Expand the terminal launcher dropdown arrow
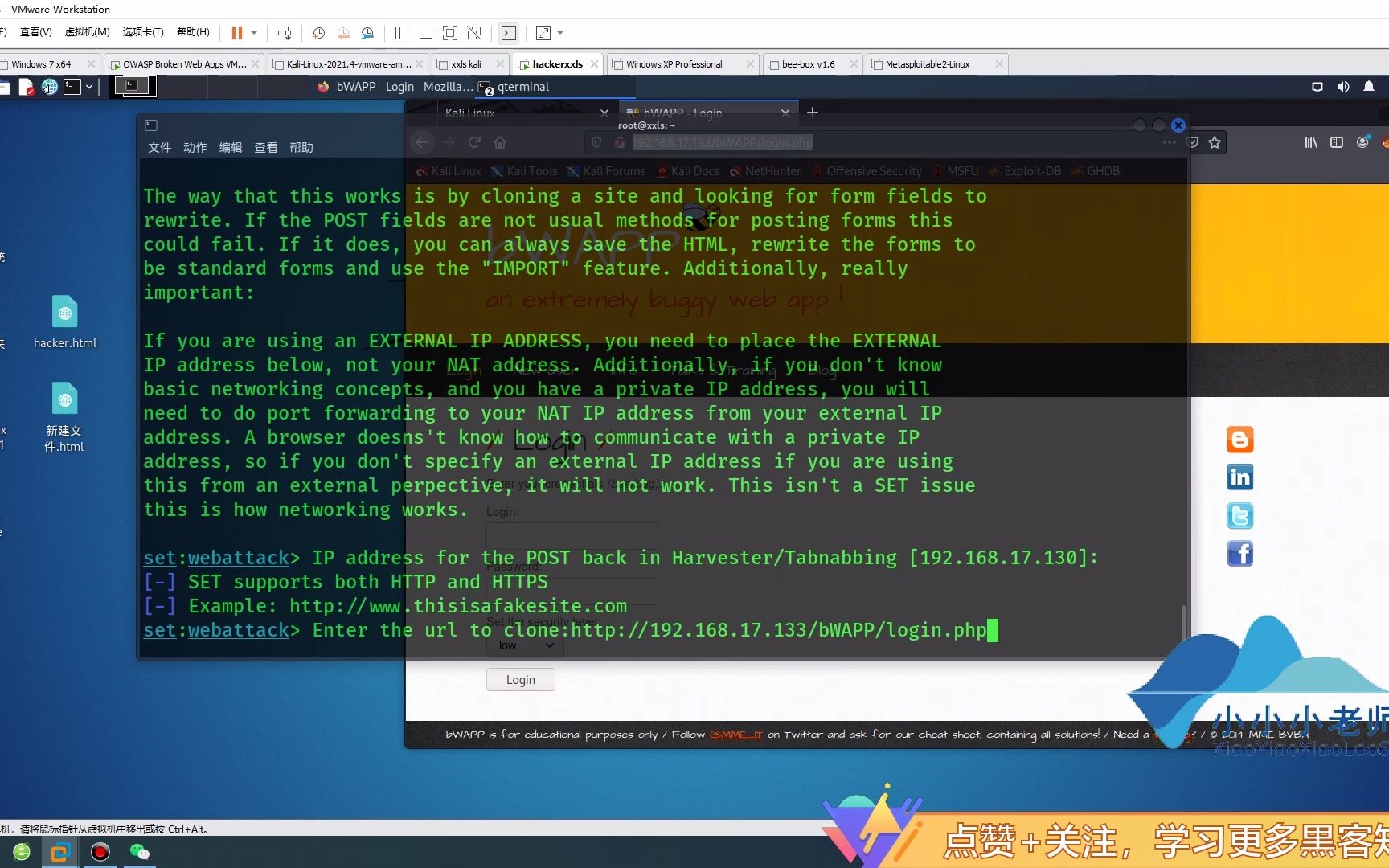The height and width of the screenshot is (868, 1389). tap(89, 87)
